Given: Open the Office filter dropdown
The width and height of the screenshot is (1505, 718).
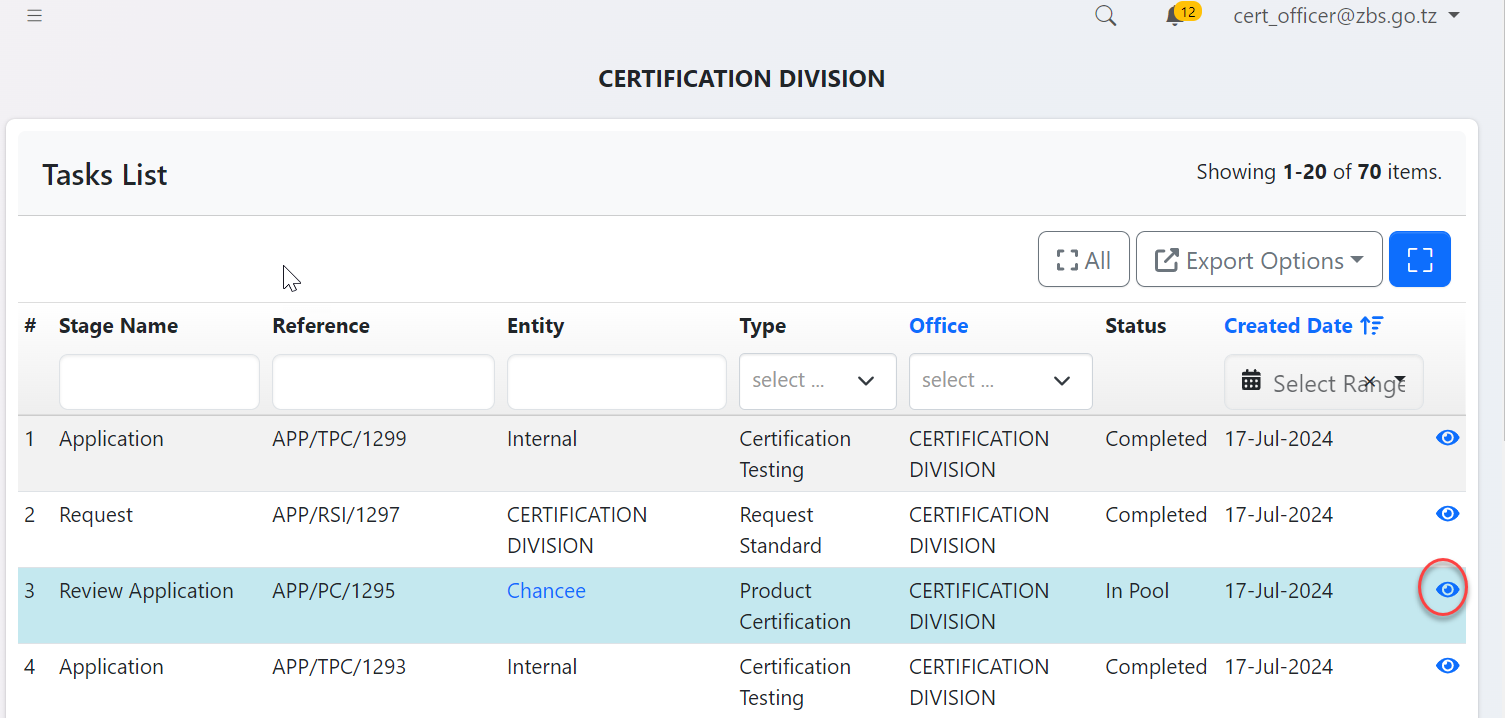Looking at the screenshot, I should tap(1000, 381).
